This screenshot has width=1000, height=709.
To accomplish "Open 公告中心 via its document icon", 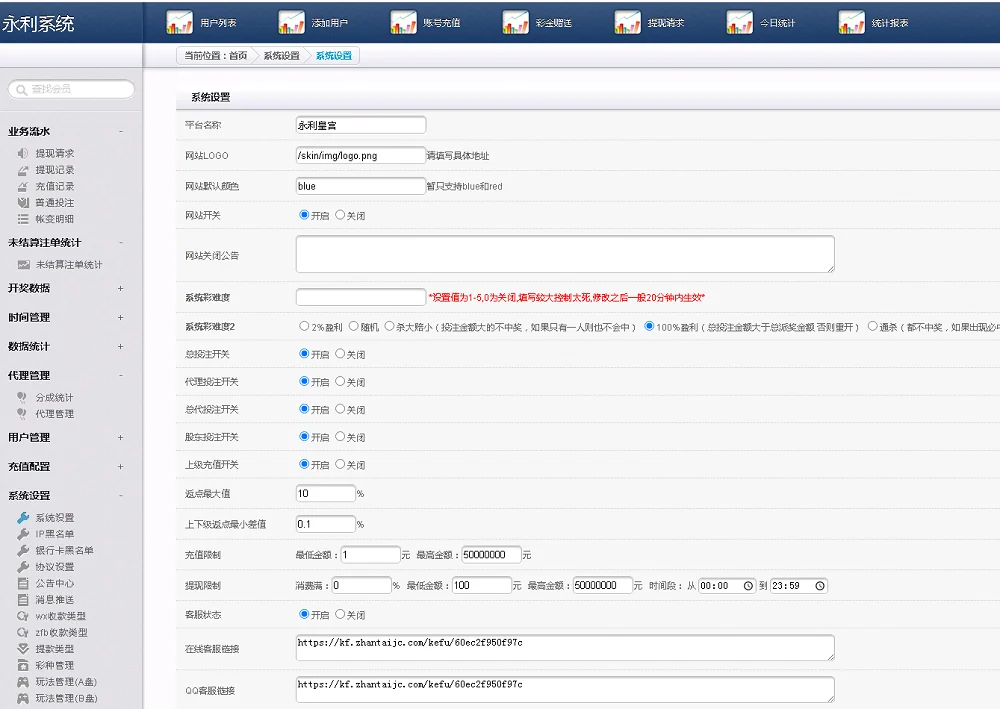I will coord(23,583).
